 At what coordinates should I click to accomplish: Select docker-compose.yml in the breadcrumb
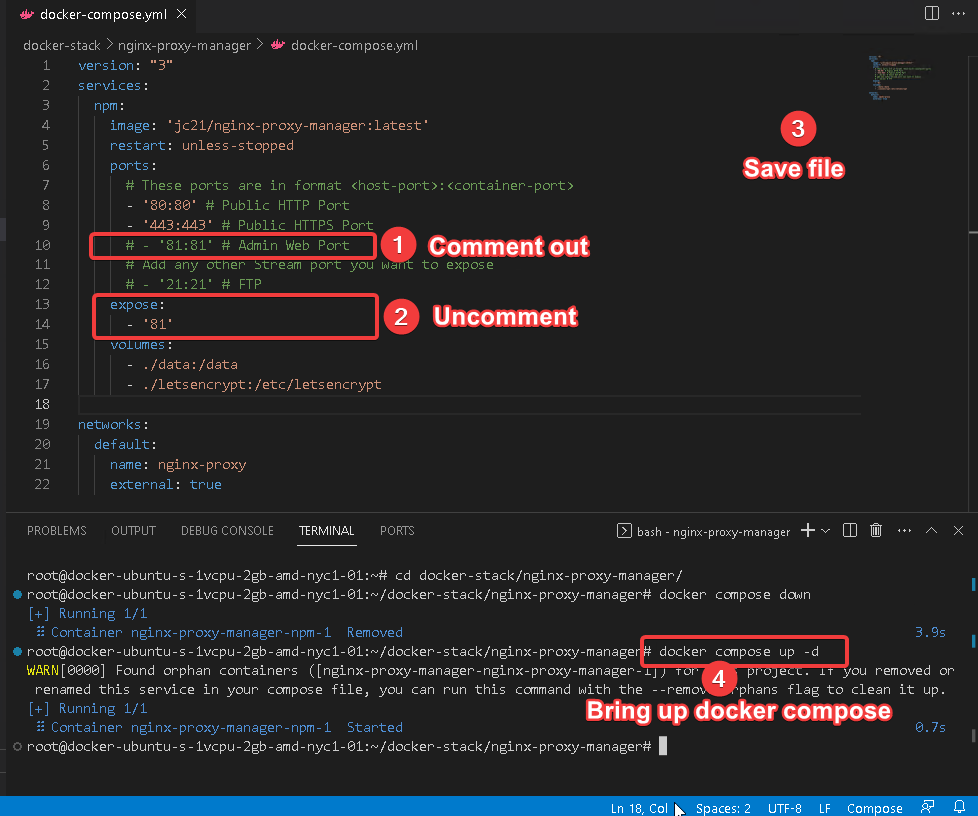point(354,46)
